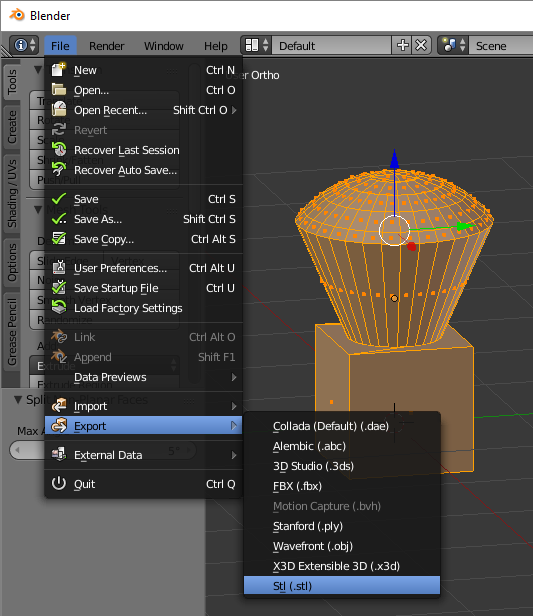The height and width of the screenshot is (616, 533).
Task: Export as FBX (.fbx)
Action: point(342,486)
